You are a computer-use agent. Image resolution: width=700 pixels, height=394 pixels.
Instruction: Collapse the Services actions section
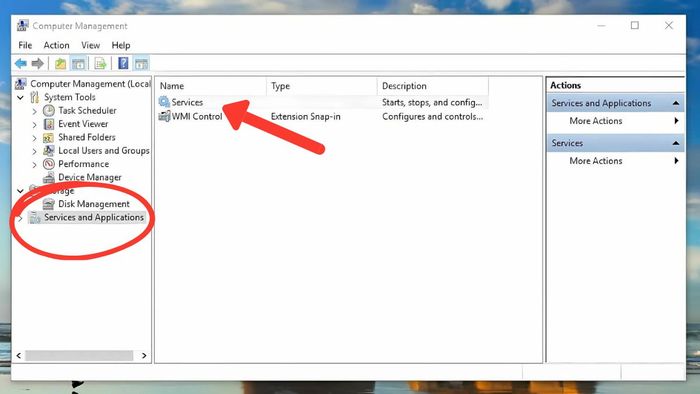[676, 143]
